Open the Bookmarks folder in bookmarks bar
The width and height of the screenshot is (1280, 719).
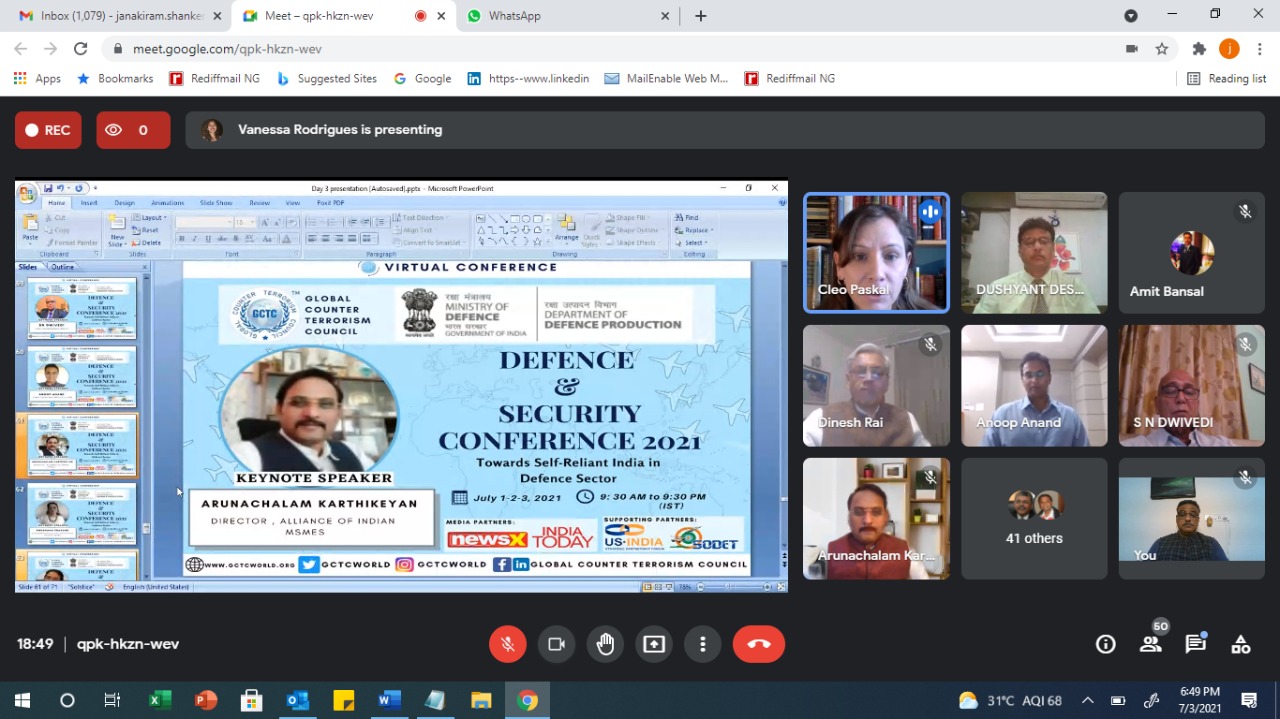coord(115,79)
